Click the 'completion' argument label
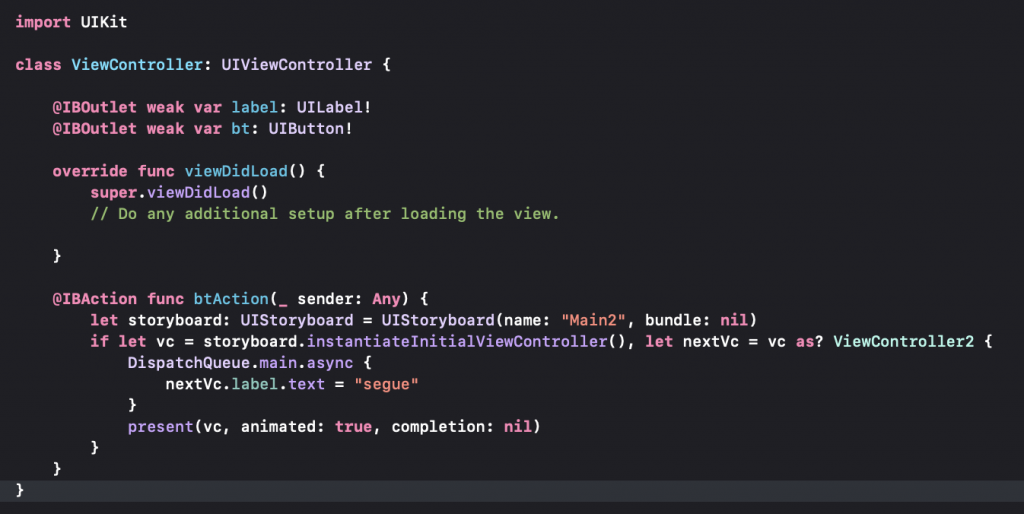 click(x=438, y=427)
